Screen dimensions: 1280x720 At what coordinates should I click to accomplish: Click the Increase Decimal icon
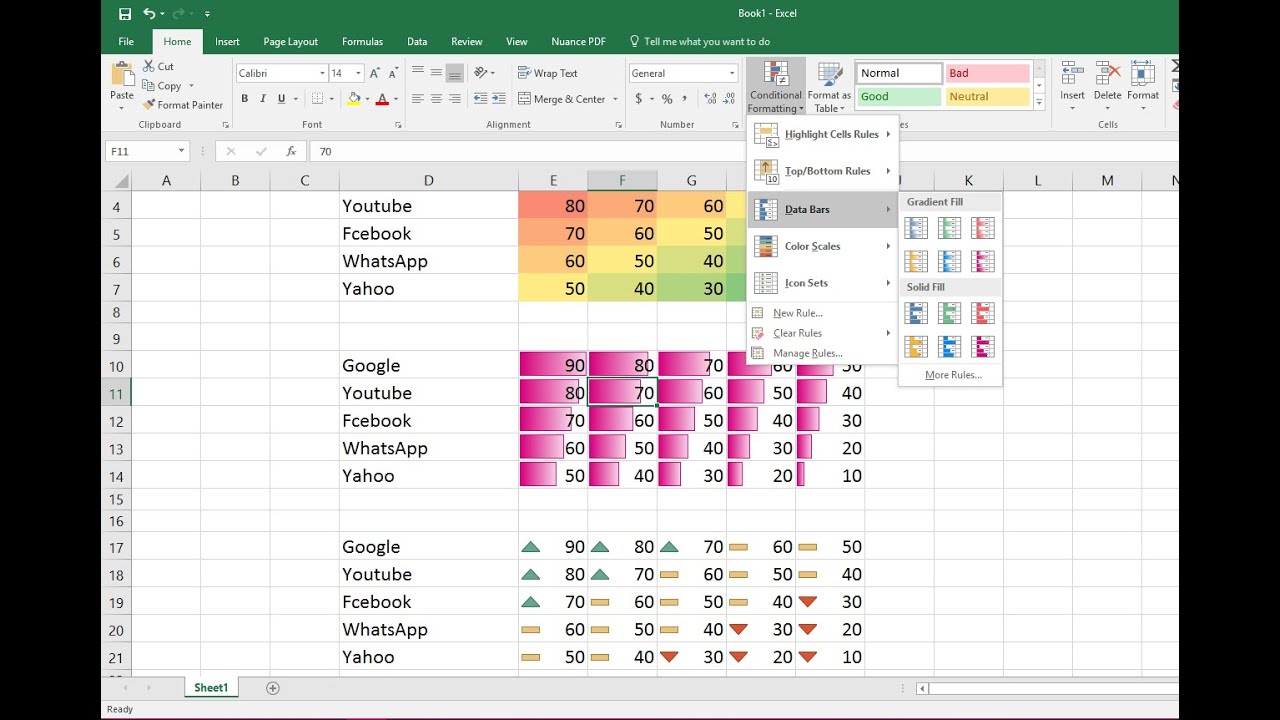[709, 99]
